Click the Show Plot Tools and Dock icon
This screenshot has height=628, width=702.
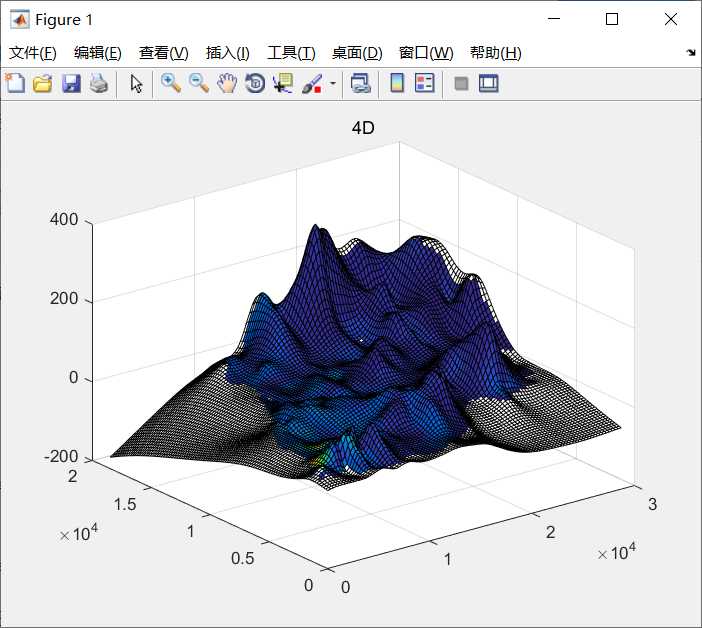488,83
